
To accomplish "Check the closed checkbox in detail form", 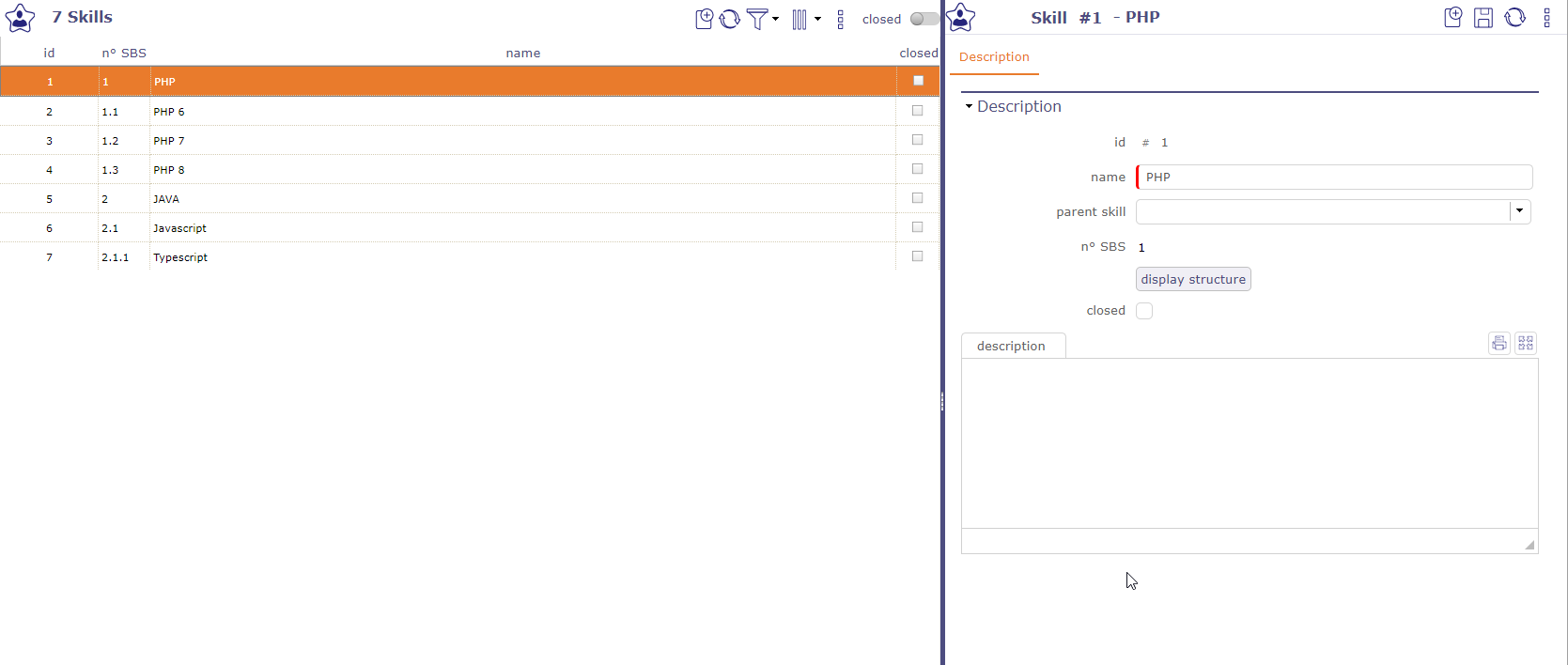I will (x=1144, y=311).
